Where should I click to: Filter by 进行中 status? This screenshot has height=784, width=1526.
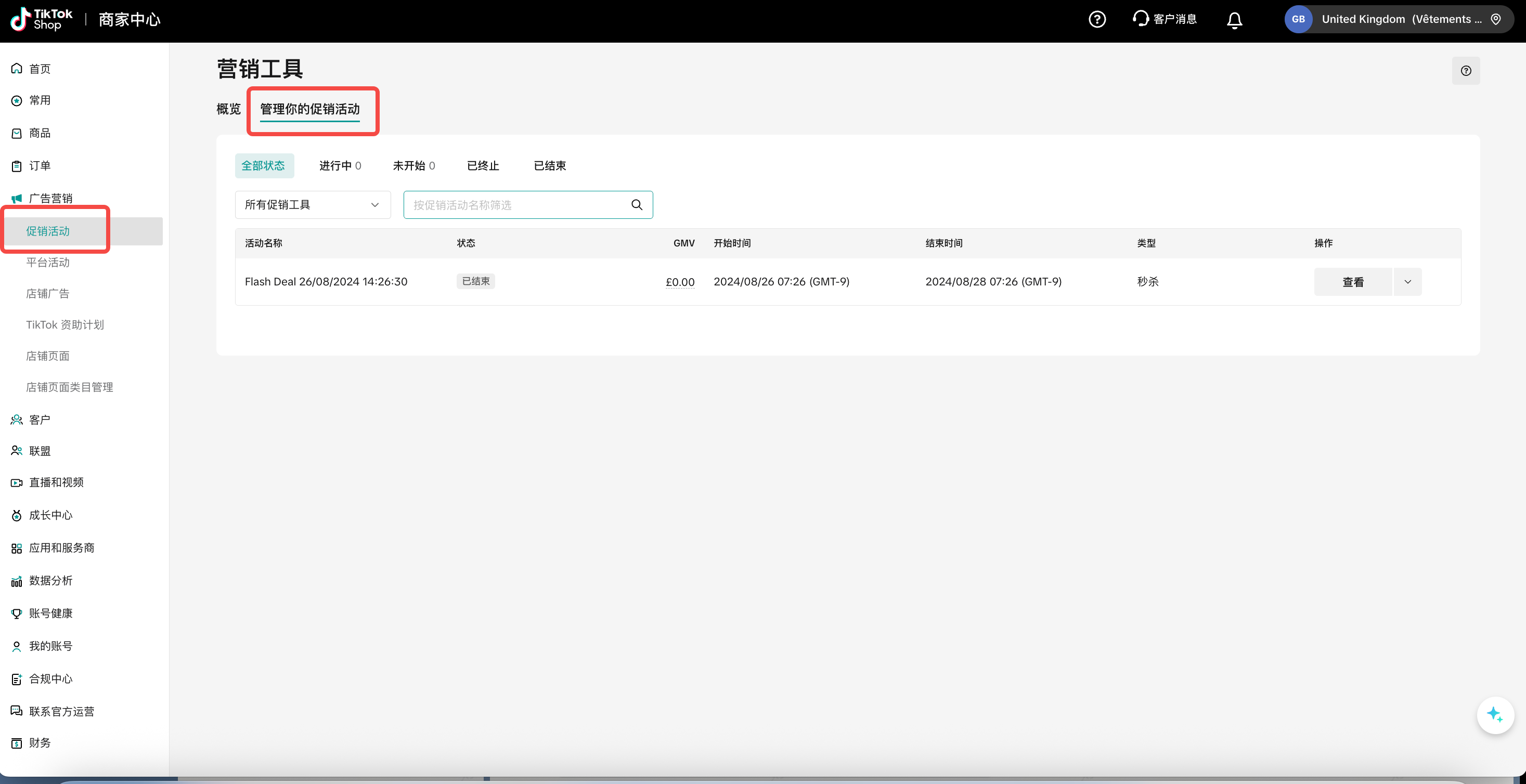[340, 166]
